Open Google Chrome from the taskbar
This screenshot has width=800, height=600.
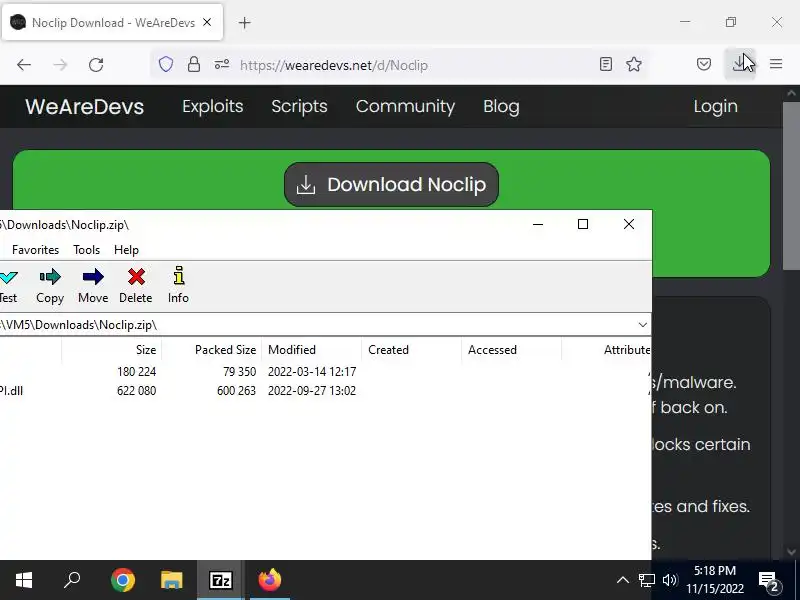coord(123,580)
